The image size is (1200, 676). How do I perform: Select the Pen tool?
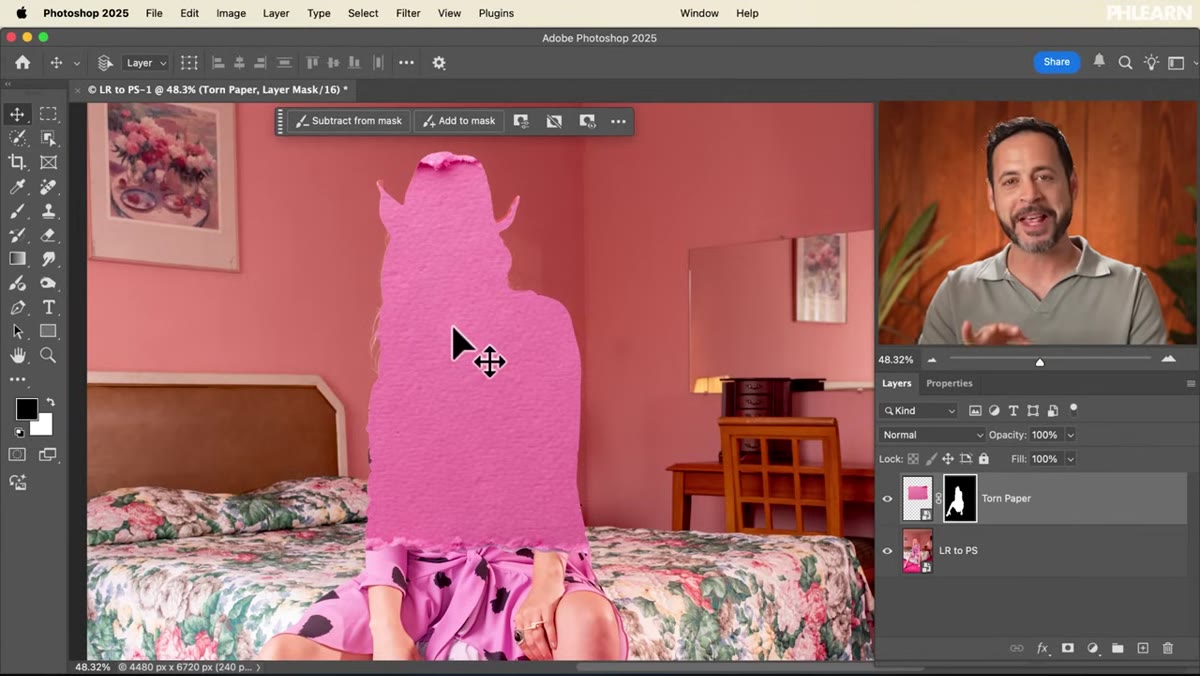[x=17, y=307]
